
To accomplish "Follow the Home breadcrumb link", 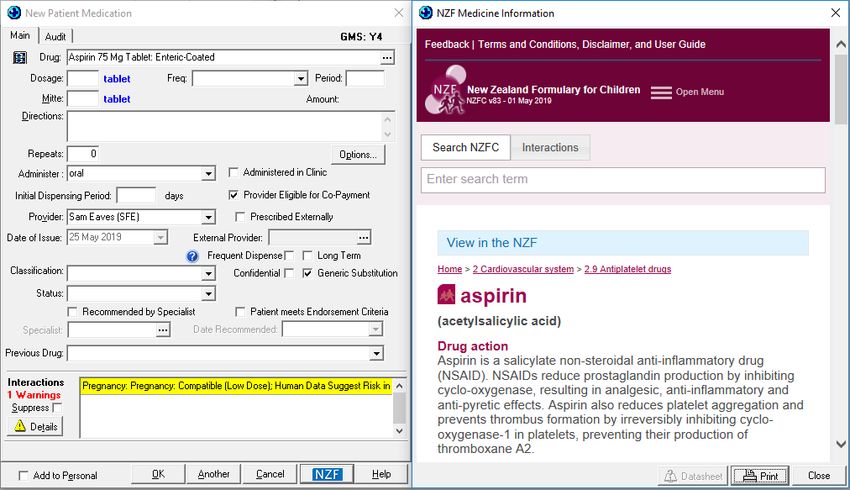I will tap(450, 269).
